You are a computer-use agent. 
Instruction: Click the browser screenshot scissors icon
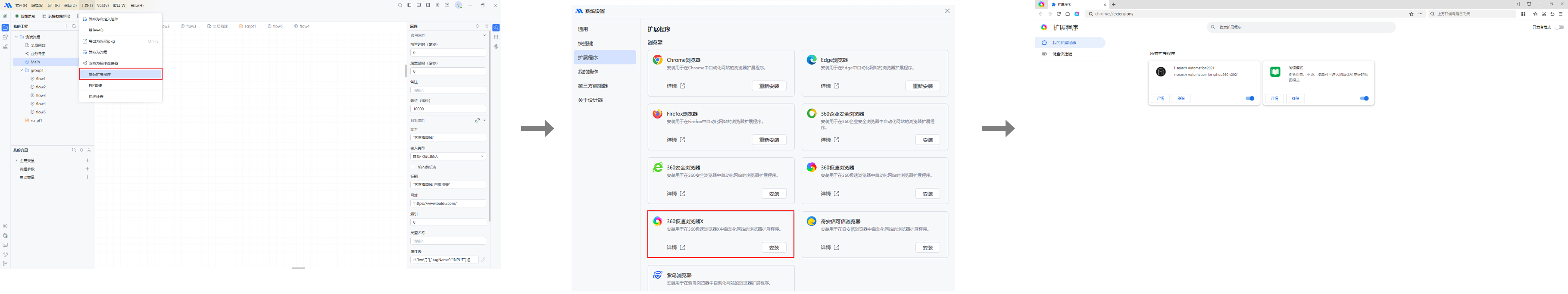1544,14
